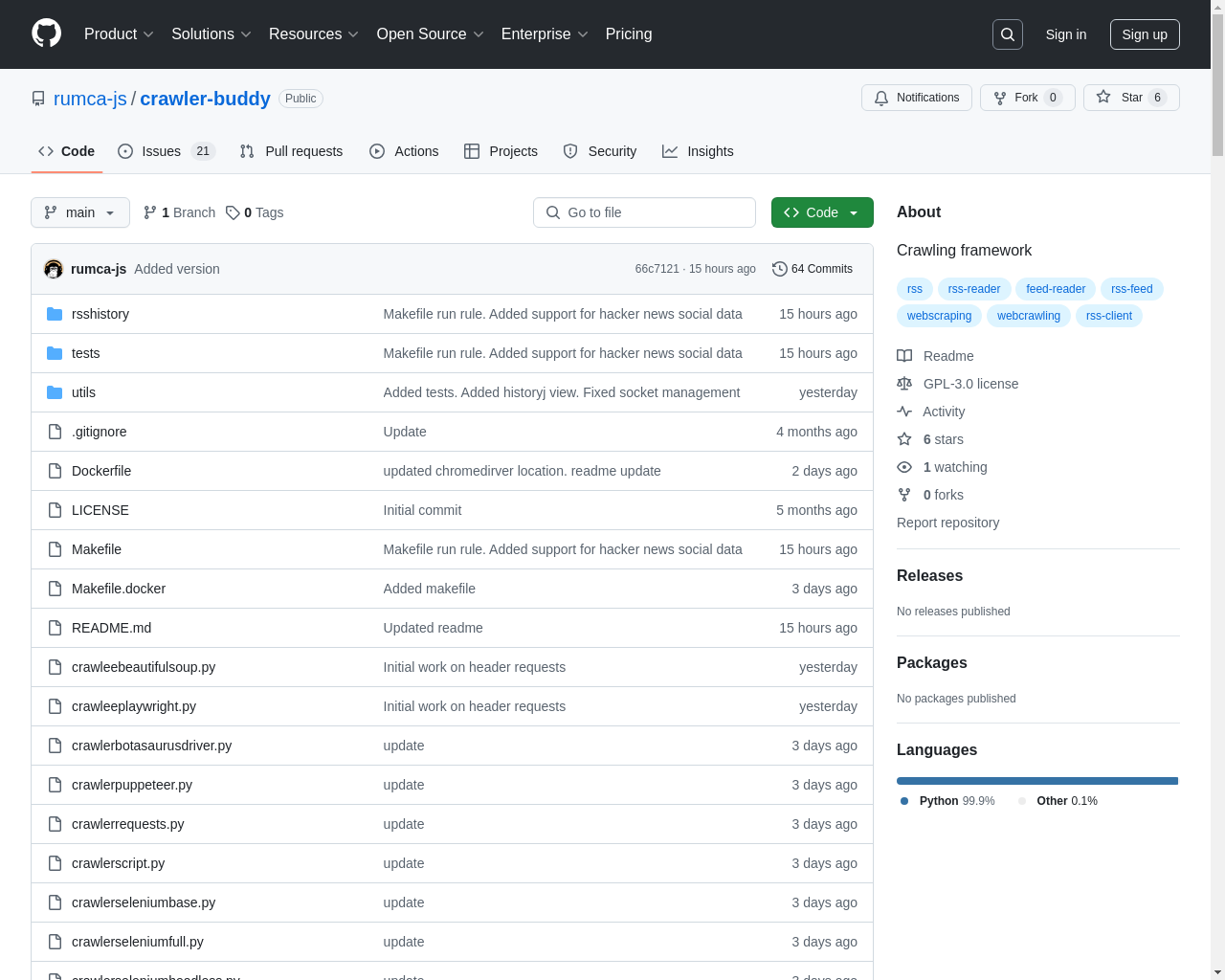Click "Updated readme" commit message
Screen dimensions: 1225x980
(x=433, y=628)
